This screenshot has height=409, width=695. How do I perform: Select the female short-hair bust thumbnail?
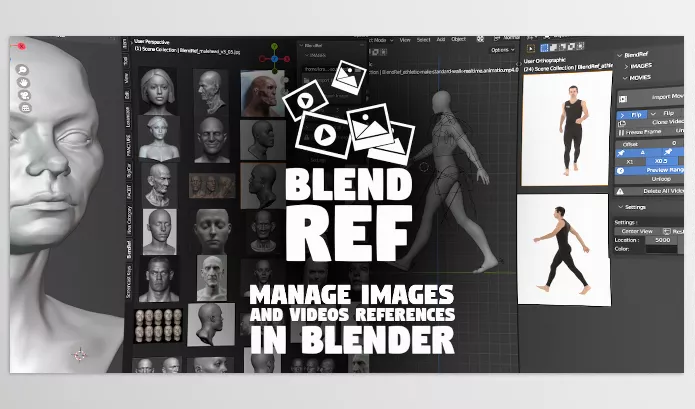pos(158,91)
